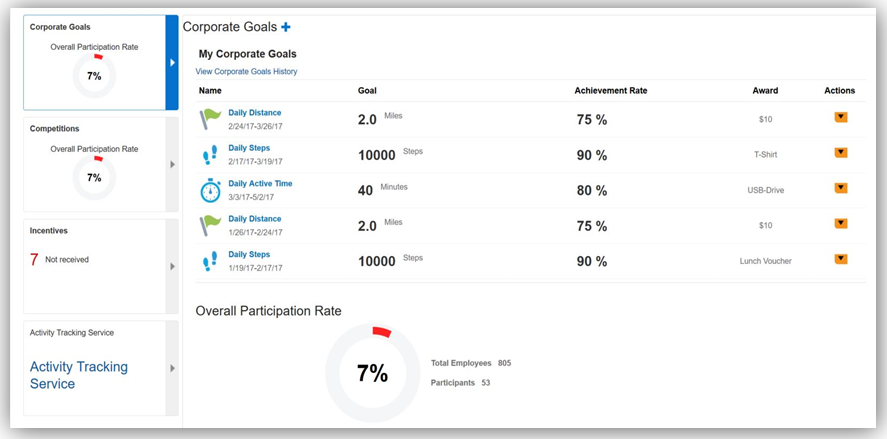This screenshot has width=887, height=439.
Task: Click the footsteps icon for 2/17/17 Daily Steps
Action: coord(210,154)
